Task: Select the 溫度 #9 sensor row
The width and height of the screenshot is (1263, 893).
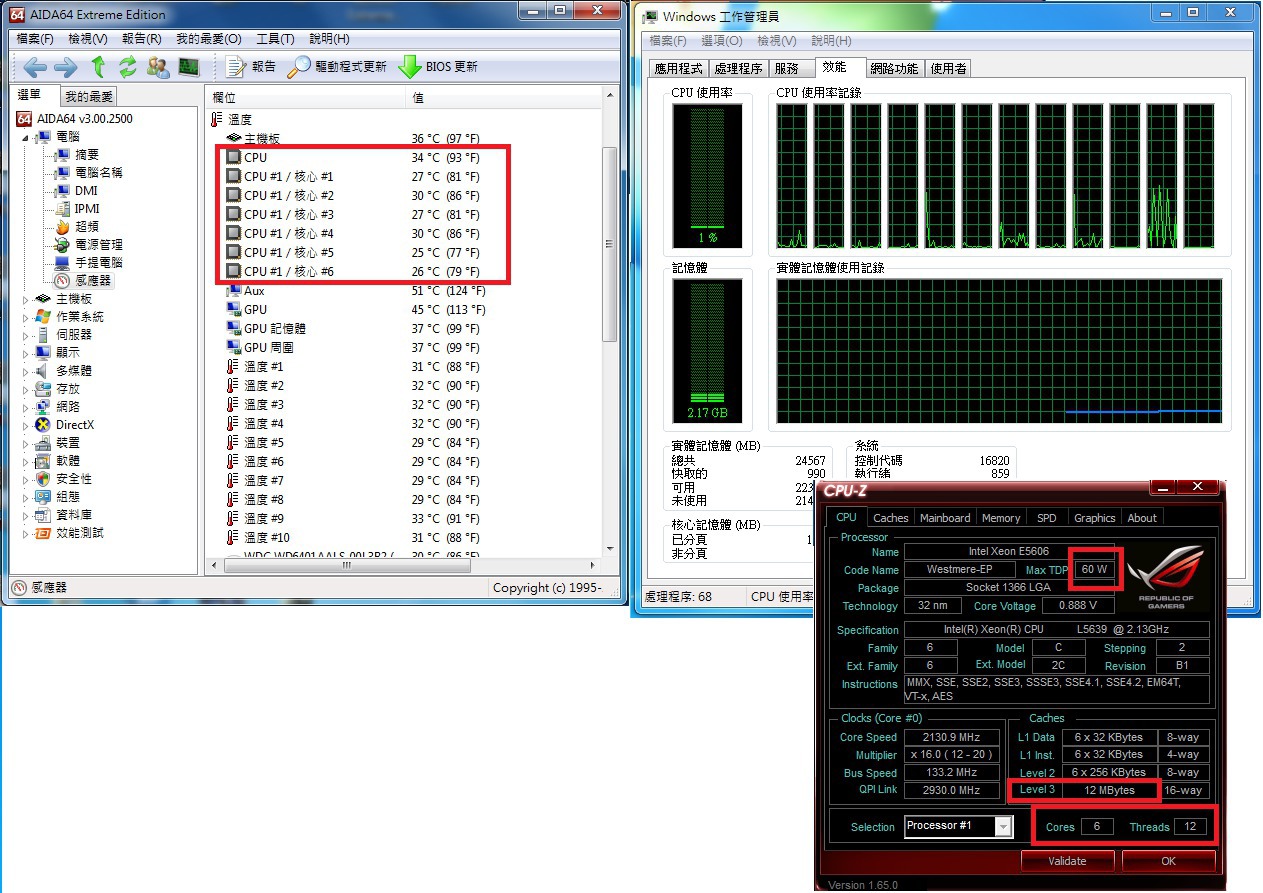Action: (404, 518)
